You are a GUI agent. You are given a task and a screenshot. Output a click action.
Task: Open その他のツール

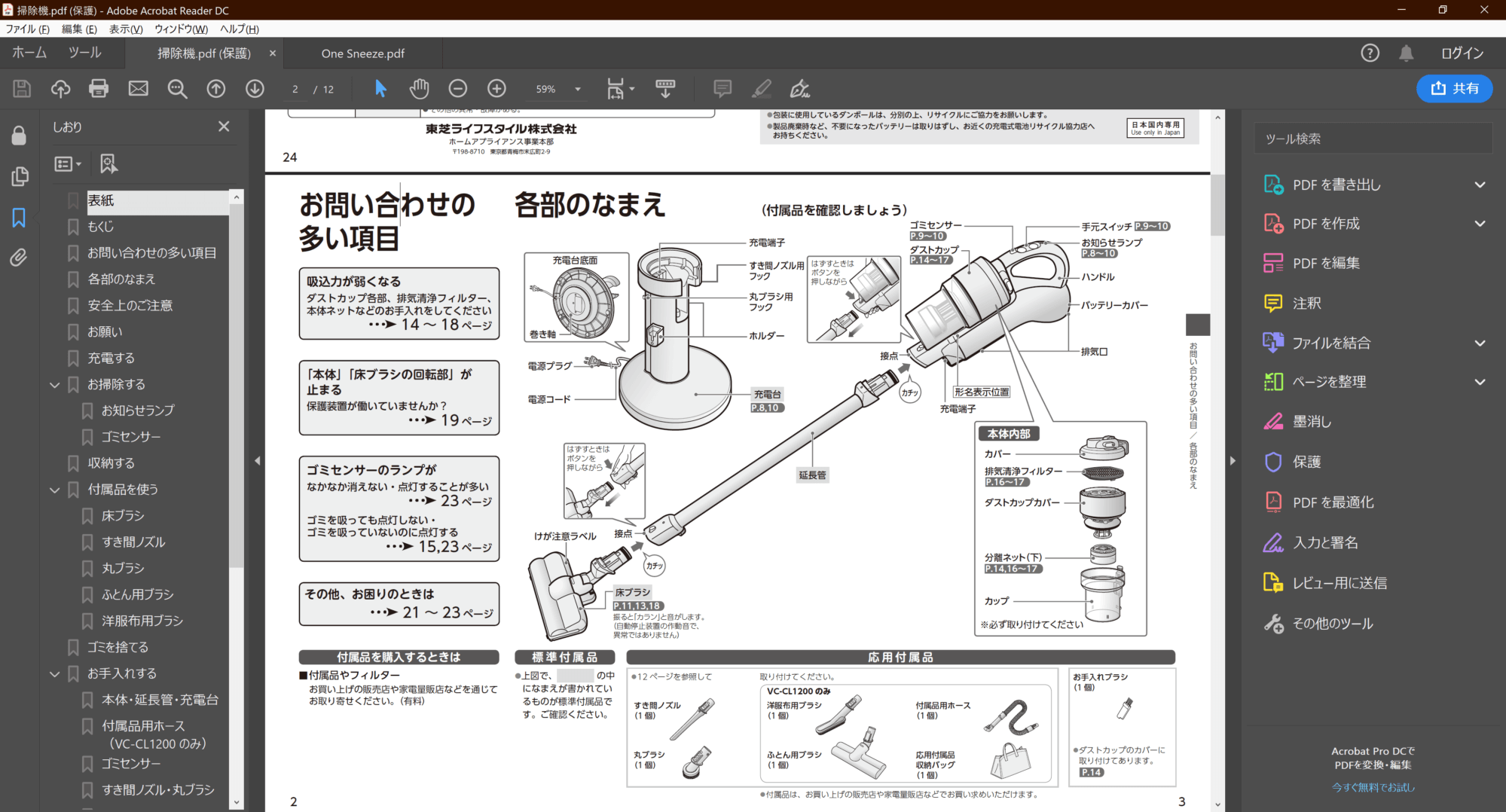[x=1333, y=624]
